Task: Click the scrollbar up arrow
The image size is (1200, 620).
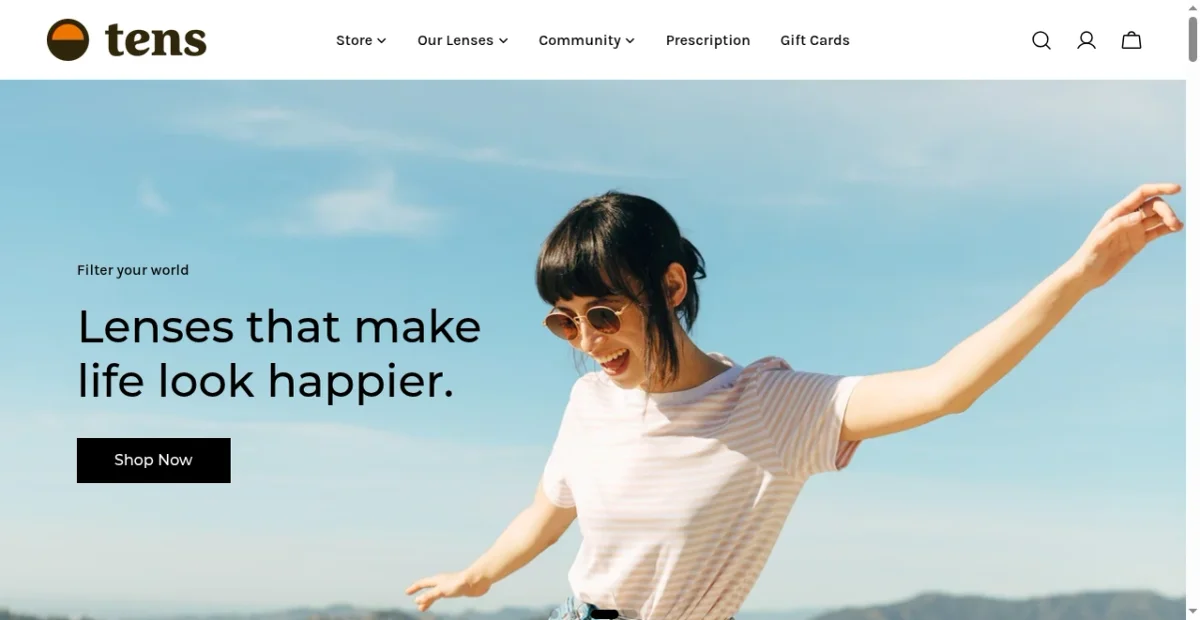Action: pyautogui.click(x=1192, y=7)
